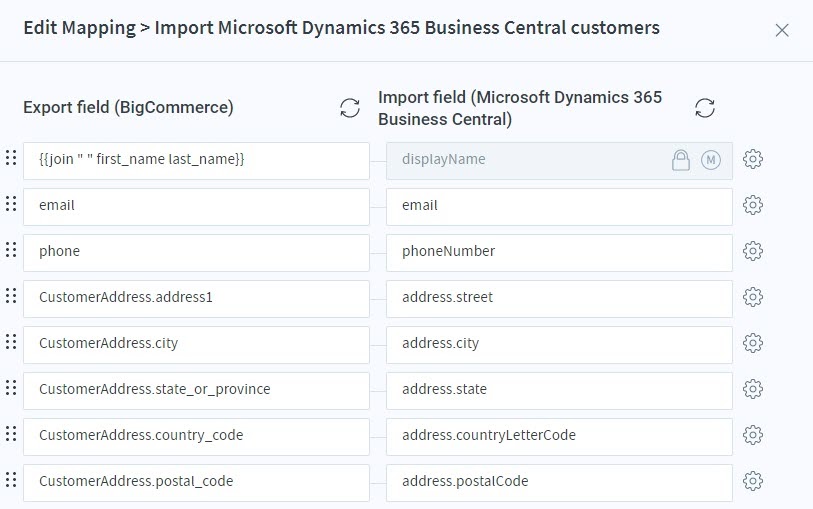The image size is (813, 509).
Task: Click drag handle of CustomerAddress.city row
Action: pyautogui.click(x=11, y=342)
